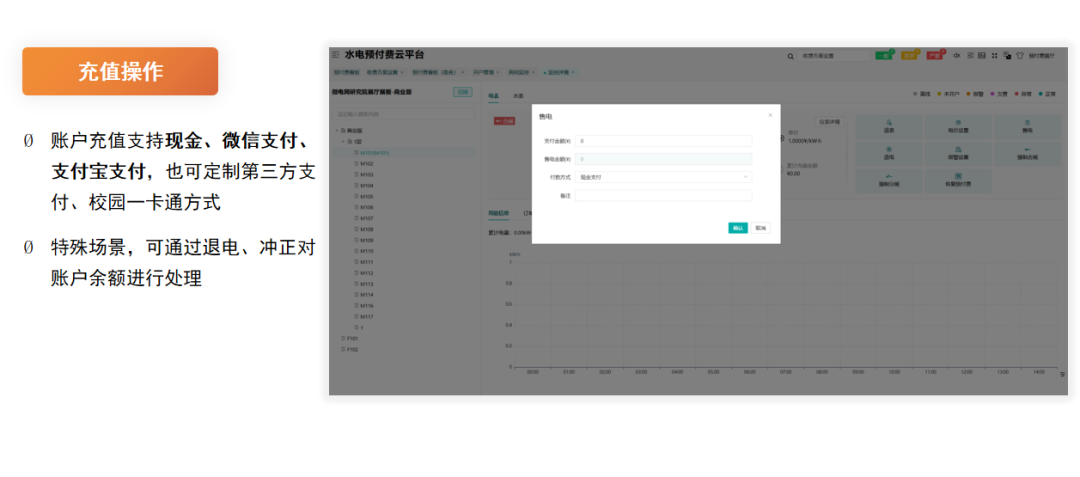Click the 退电 refund action tile
This screenshot has height=477, width=1080.
(x=889, y=153)
